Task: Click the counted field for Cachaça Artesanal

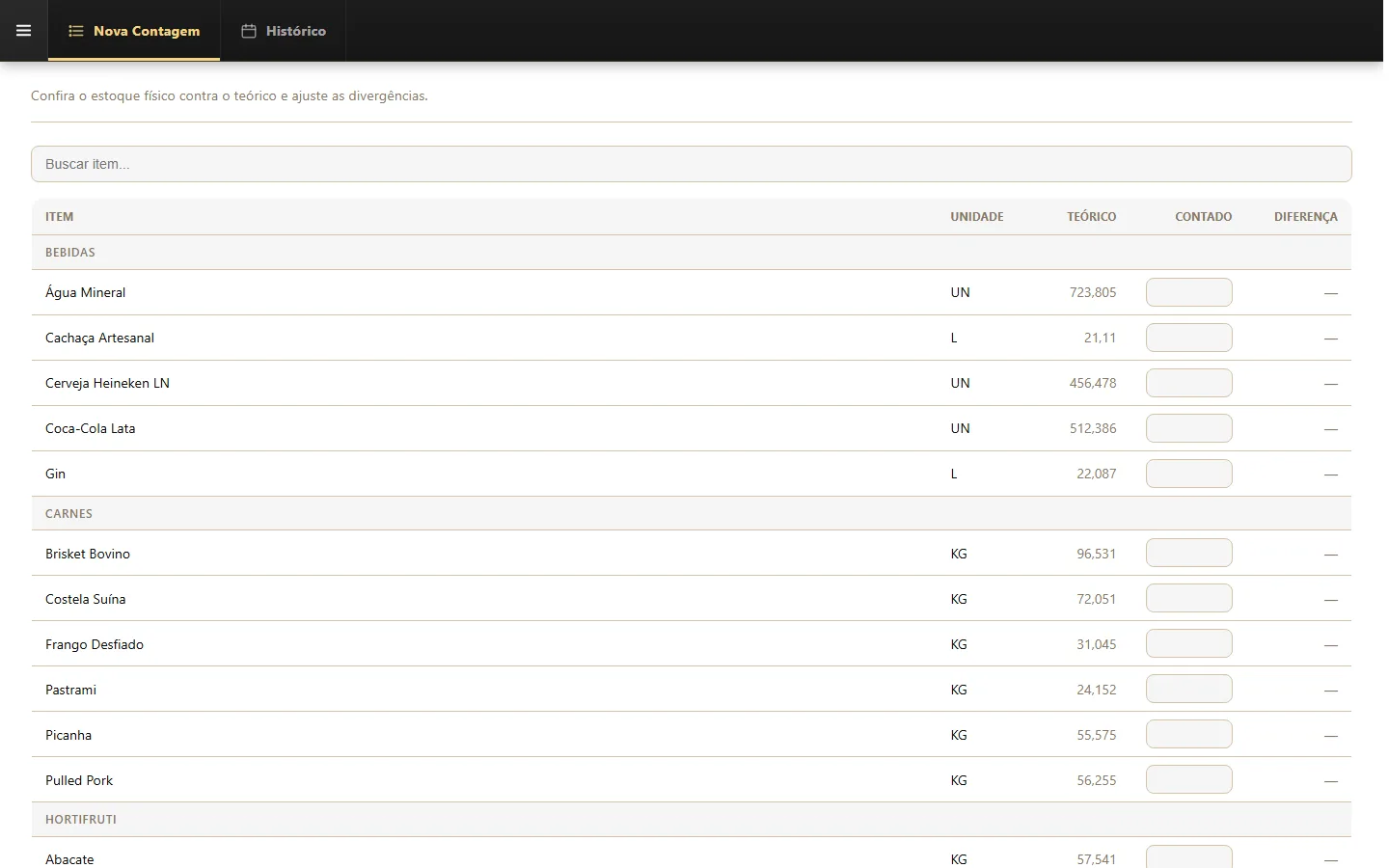Action: (x=1188, y=338)
